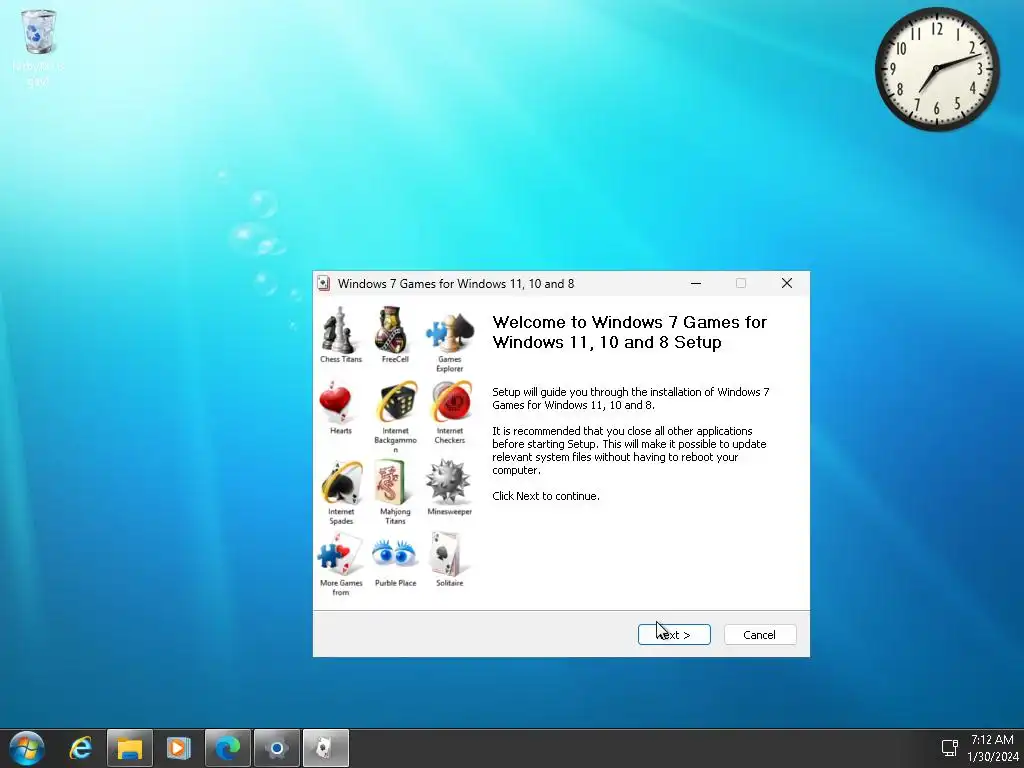Click the Mahjong Titans tile icon
This screenshot has width=1024, height=768.
click(391, 483)
